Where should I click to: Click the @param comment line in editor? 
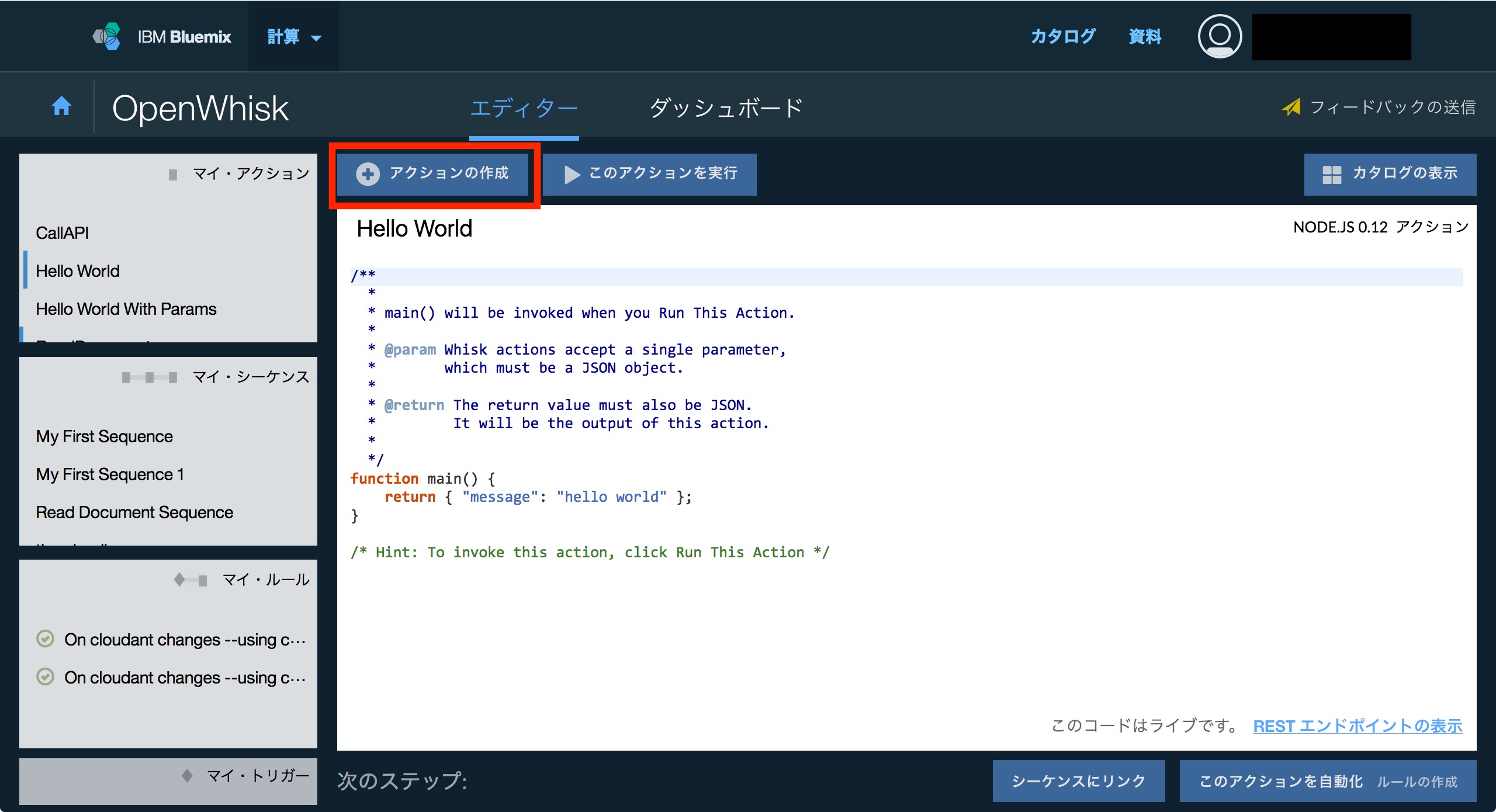[578, 349]
